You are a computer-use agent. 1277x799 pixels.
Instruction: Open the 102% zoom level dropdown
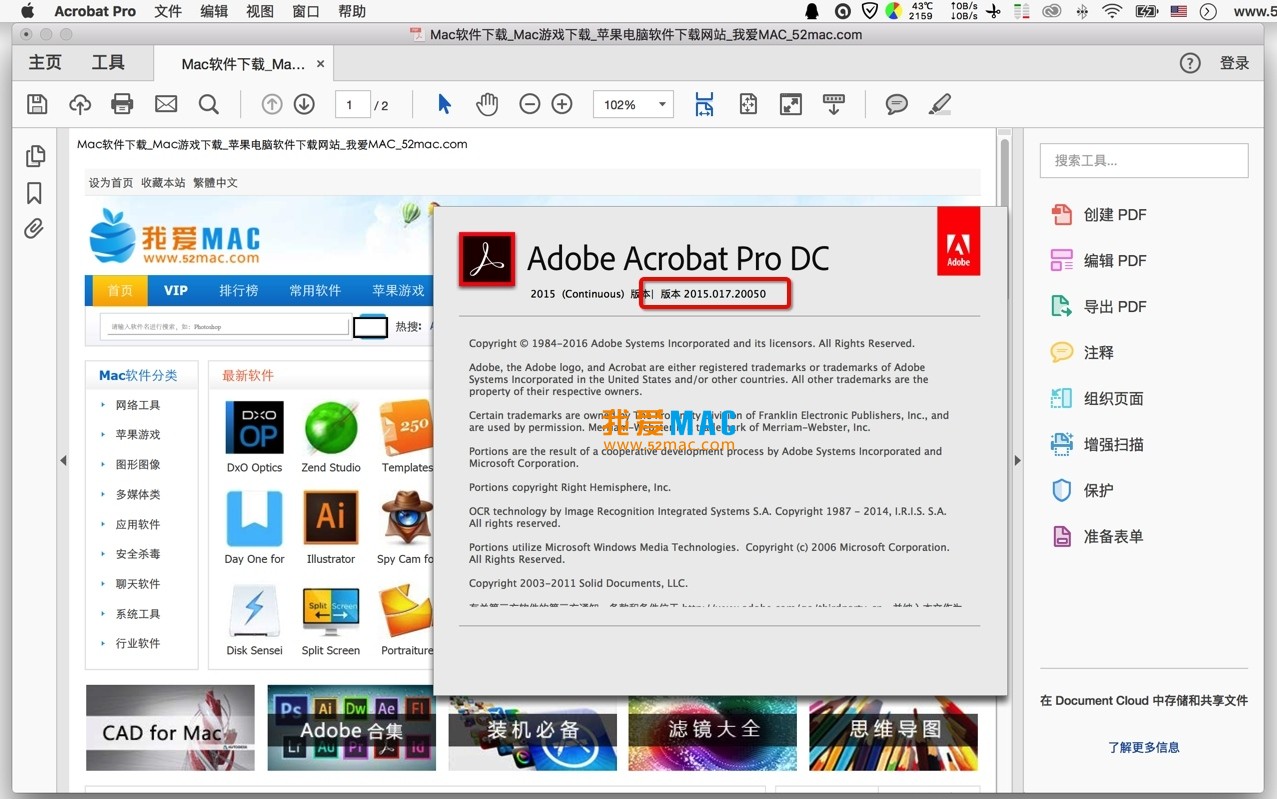(633, 104)
